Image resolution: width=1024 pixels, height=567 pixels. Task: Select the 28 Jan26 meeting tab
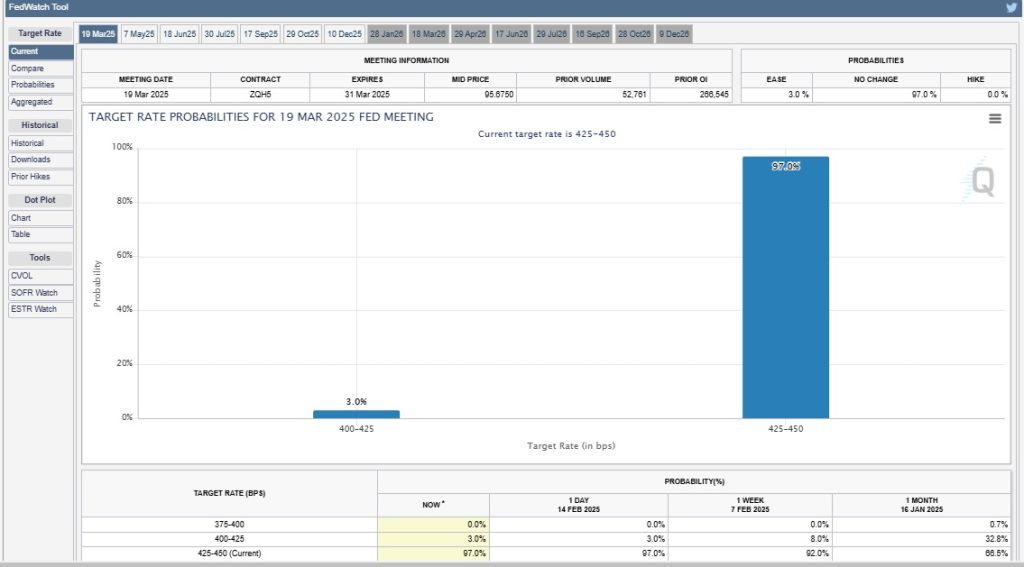[387, 34]
